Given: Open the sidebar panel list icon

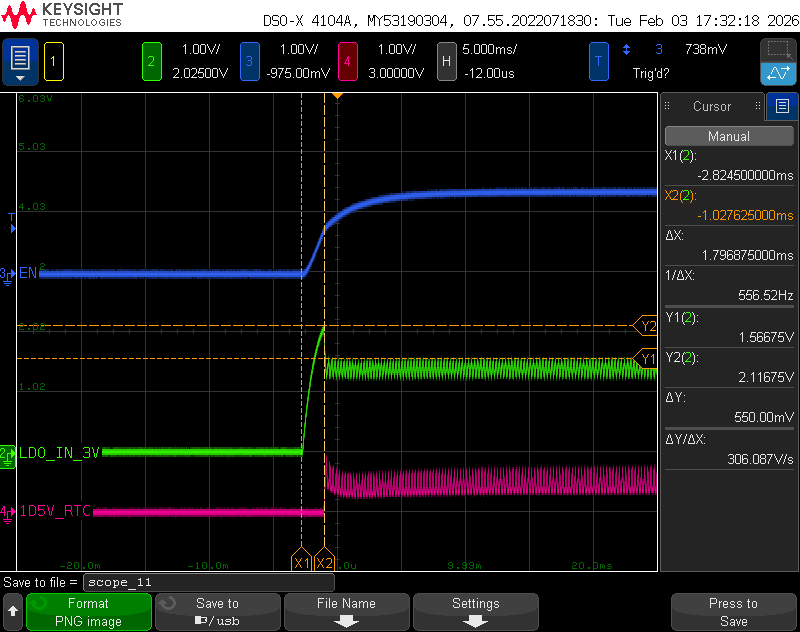Looking at the screenshot, I should pyautogui.click(x=782, y=106).
